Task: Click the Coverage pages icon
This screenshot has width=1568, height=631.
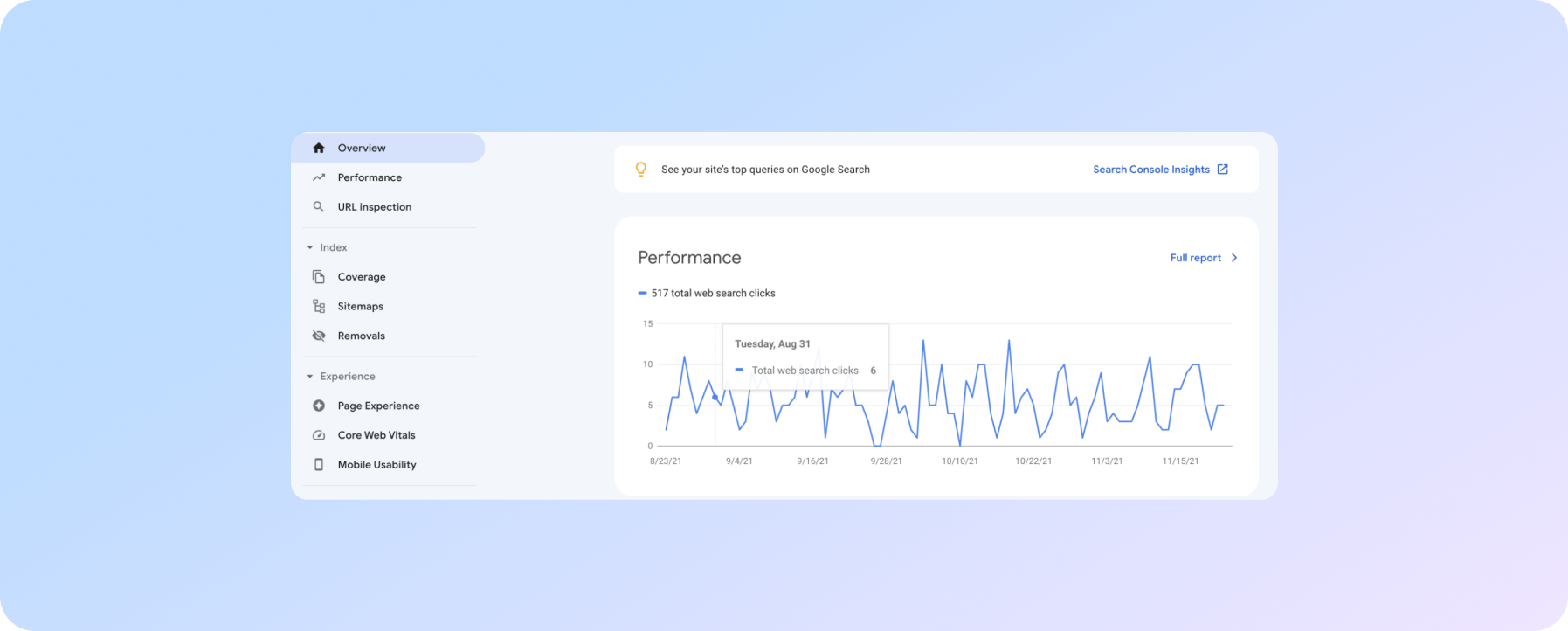Action: point(320,276)
